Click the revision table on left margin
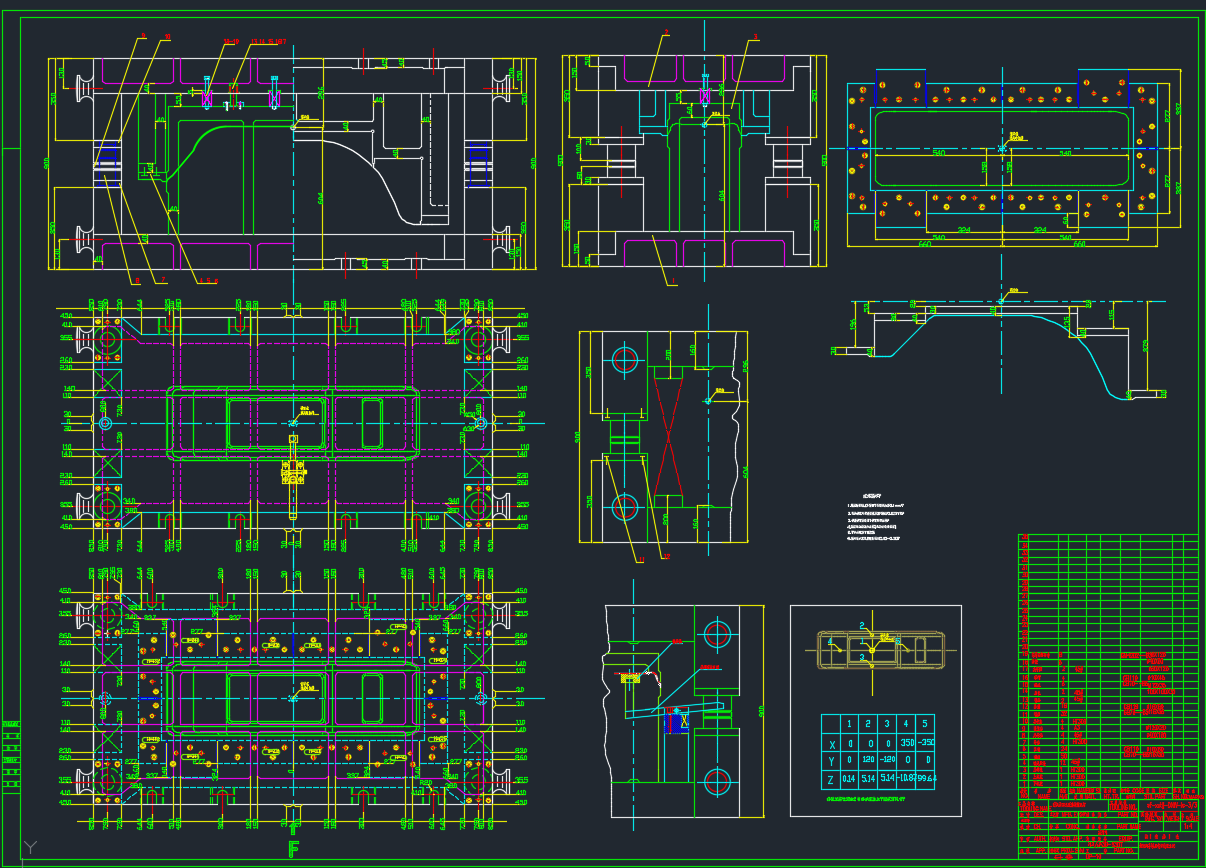 (x=11, y=755)
